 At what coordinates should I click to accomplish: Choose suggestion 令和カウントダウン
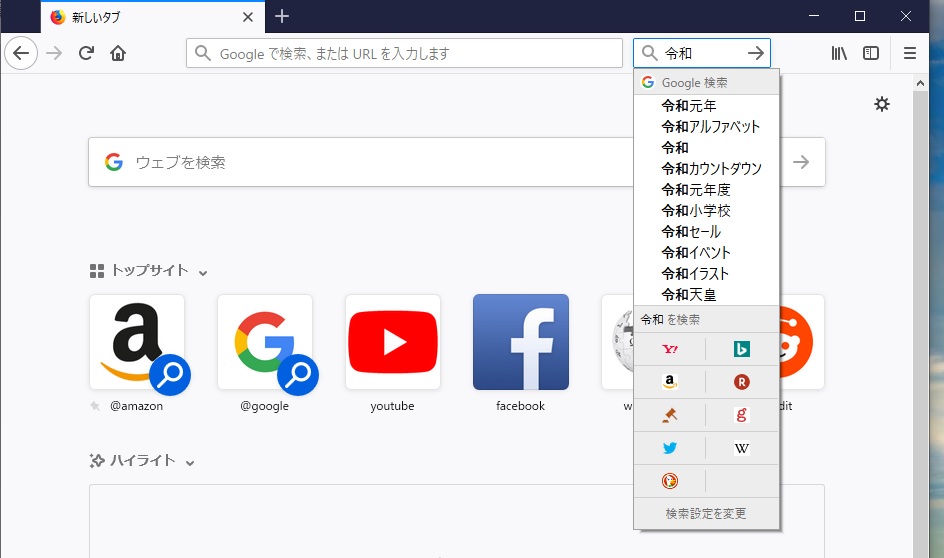[x=706, y=169]
